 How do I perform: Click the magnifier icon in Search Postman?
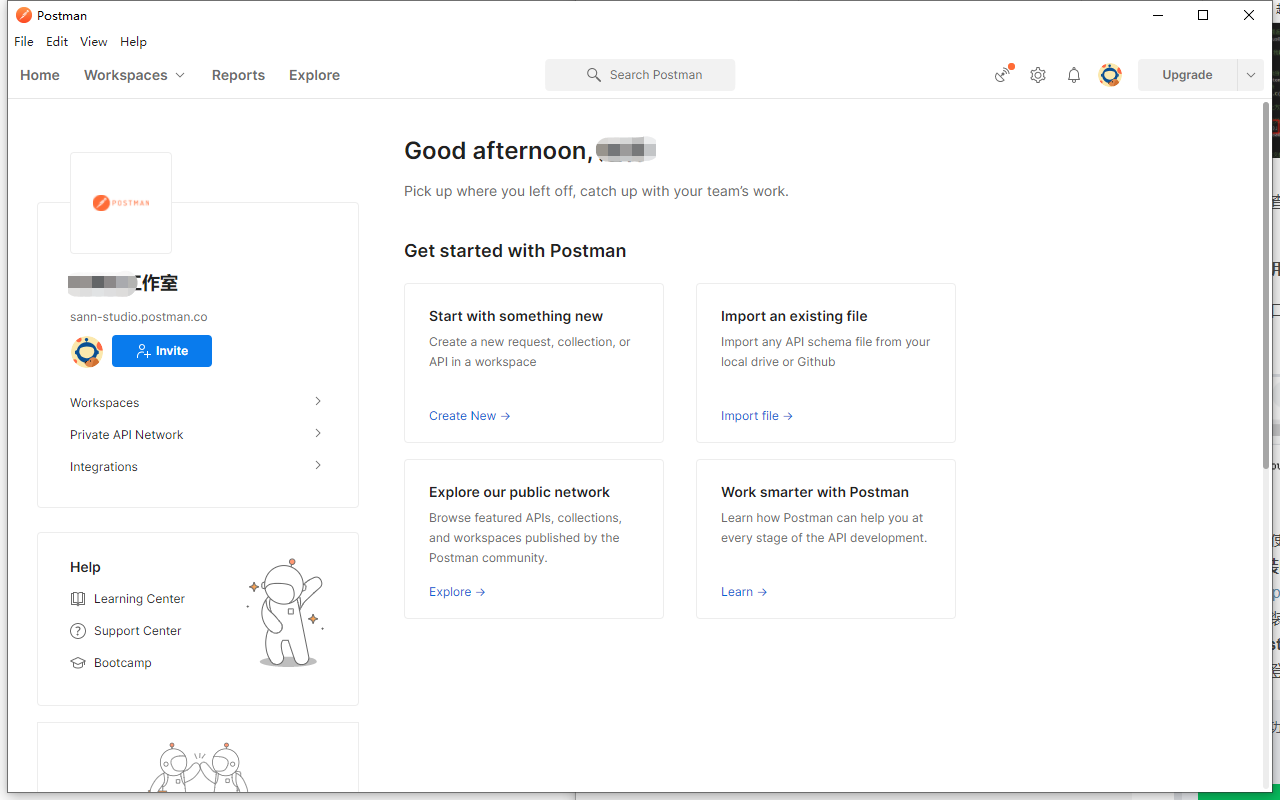click(594, 75)
